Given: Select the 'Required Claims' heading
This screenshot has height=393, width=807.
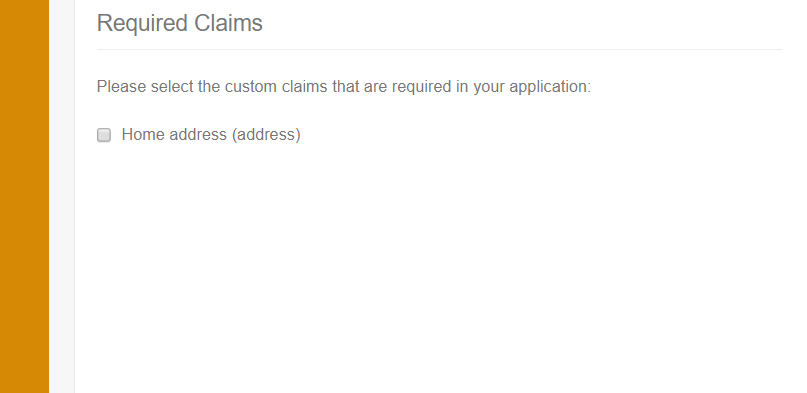Looking at the screenshot, I should pos(180,23).
